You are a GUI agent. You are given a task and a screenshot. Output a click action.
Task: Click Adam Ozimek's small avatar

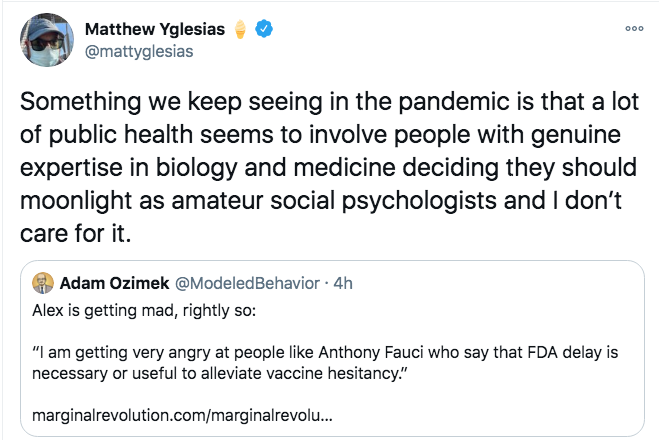click(x=43, y=283)
